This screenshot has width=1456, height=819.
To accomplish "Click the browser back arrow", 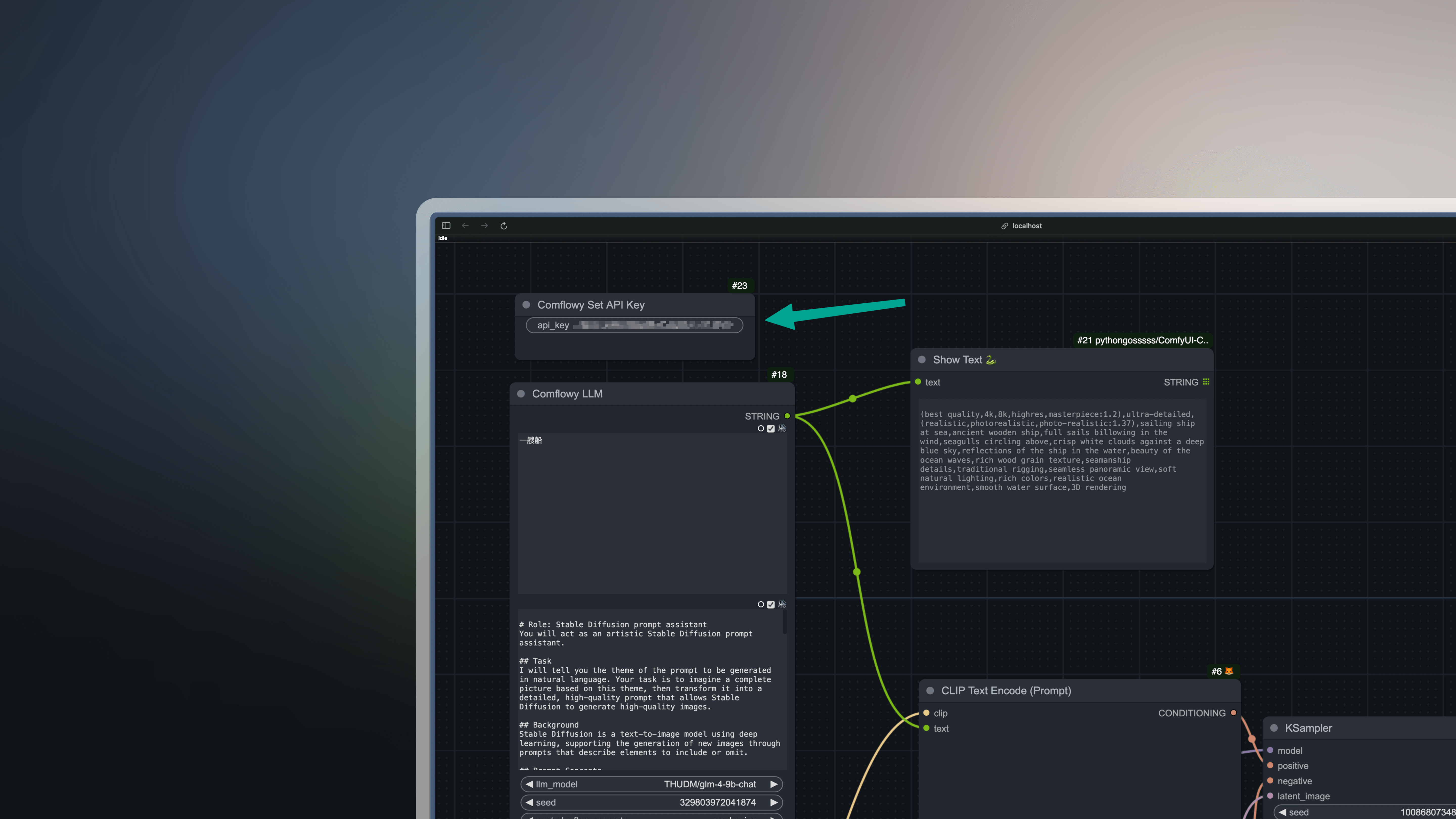I will 465,225.
